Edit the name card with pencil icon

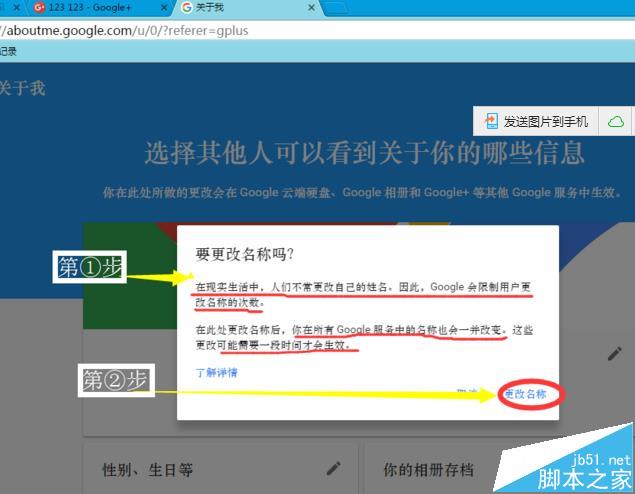[614, 354]
